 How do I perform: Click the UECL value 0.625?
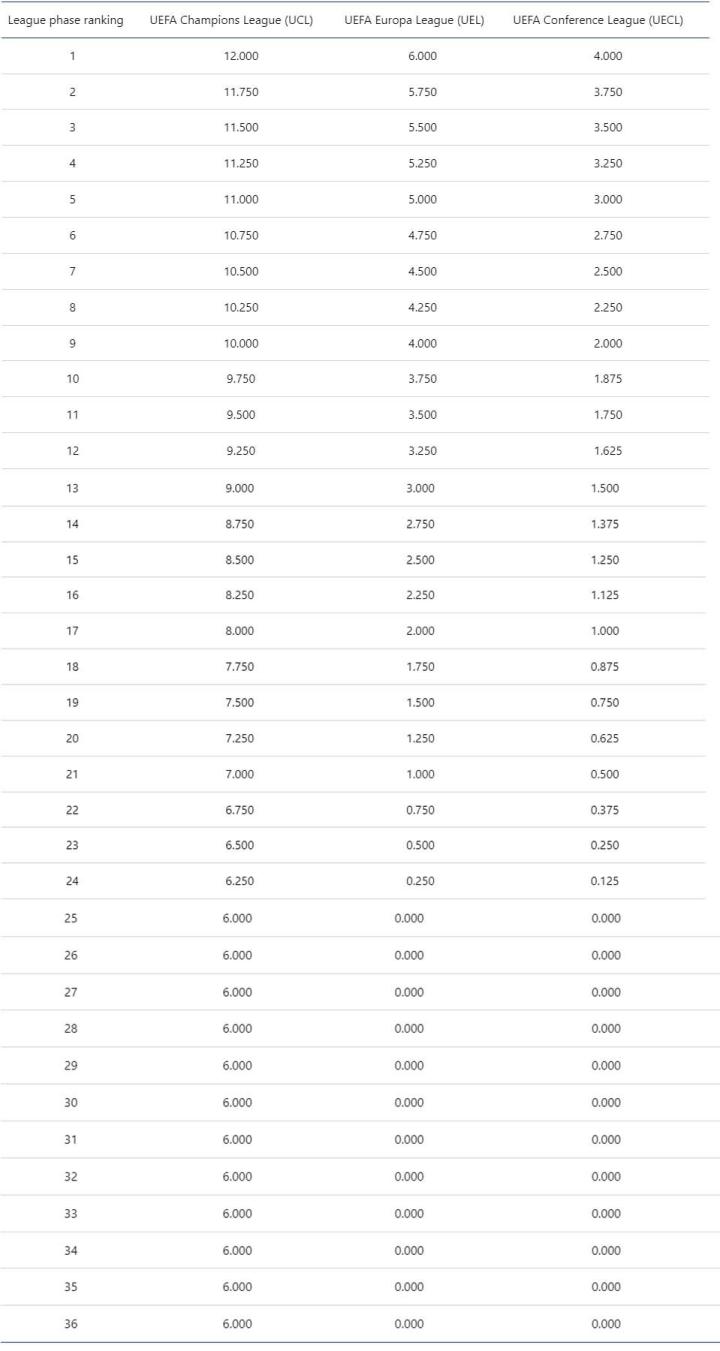pyautogui.click(x=605, y=738)
